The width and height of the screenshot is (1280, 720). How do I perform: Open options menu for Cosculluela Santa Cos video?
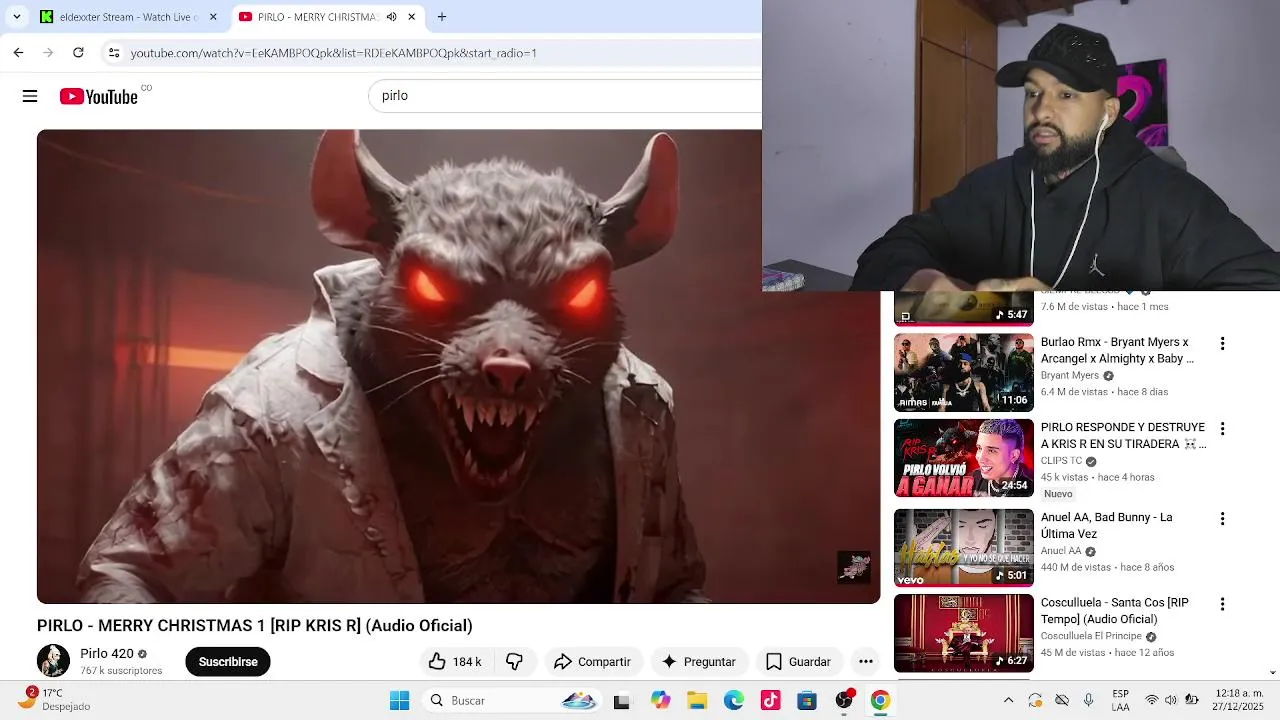click(1222, 604)
